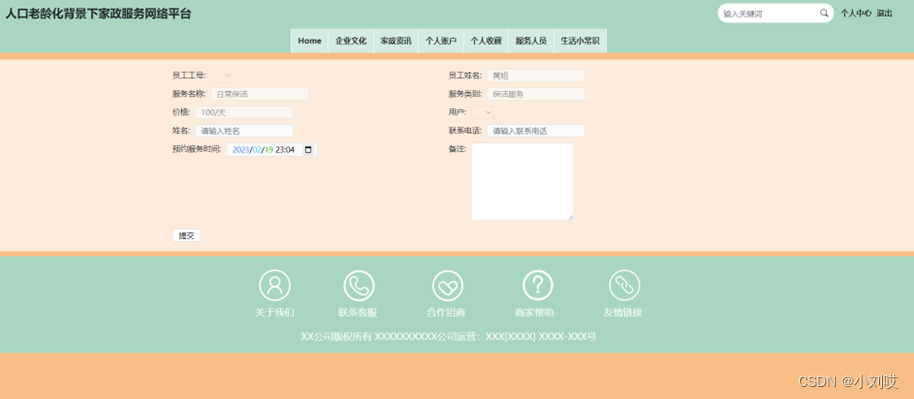This screenshot has height=399, width=914.
Task: Click the 联系客服 phone icon
Action: click(x=359, y=286)
